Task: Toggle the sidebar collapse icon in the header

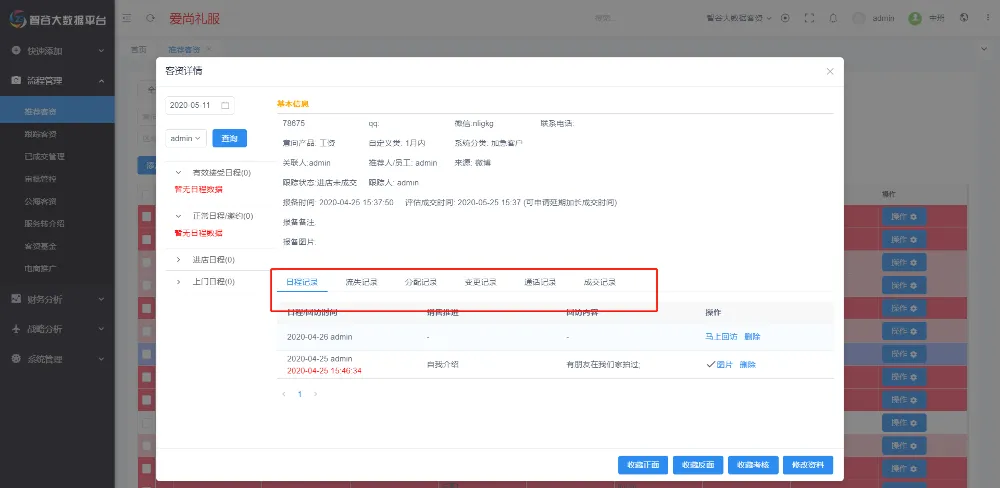Action: (125, 18)
